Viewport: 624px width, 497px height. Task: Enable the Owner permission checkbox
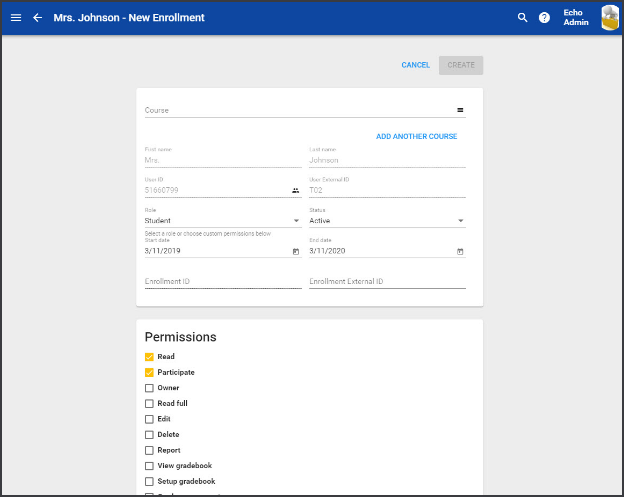[x=149, y=388]
